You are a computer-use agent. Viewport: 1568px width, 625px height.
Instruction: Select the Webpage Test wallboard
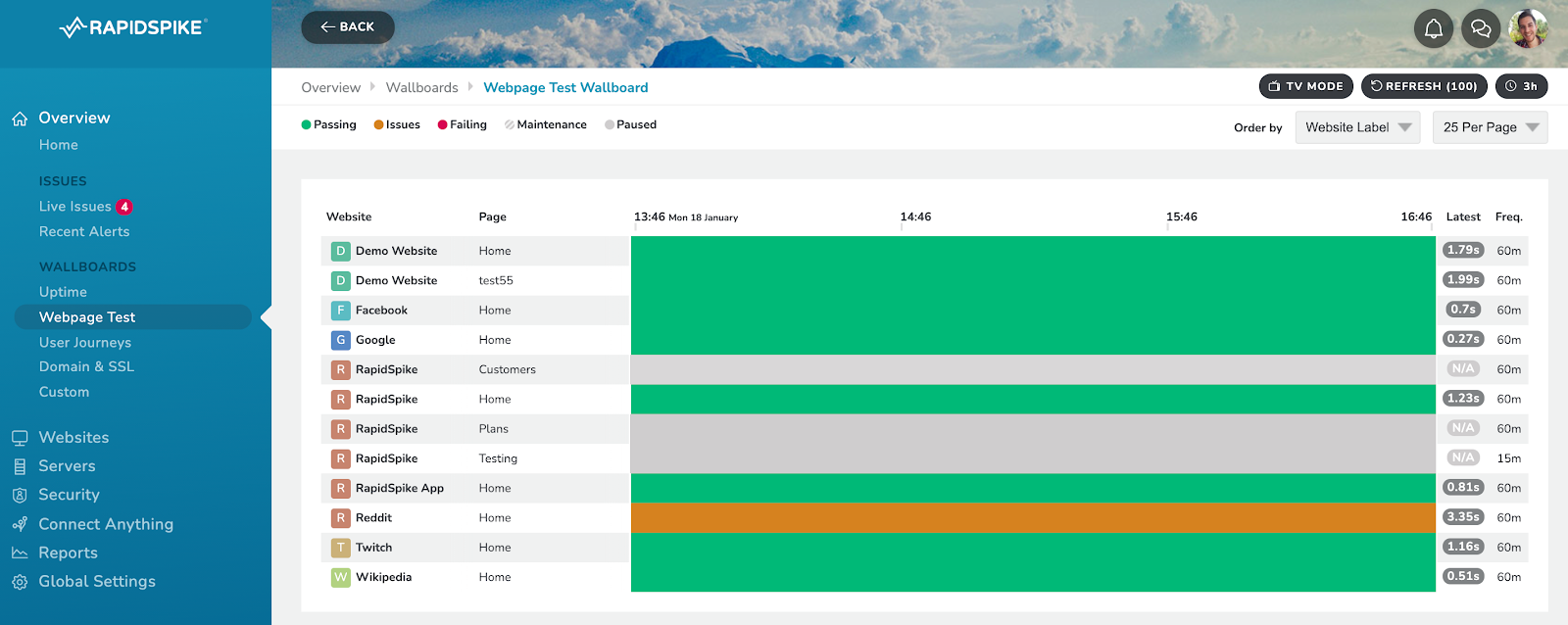pos(132,317)
